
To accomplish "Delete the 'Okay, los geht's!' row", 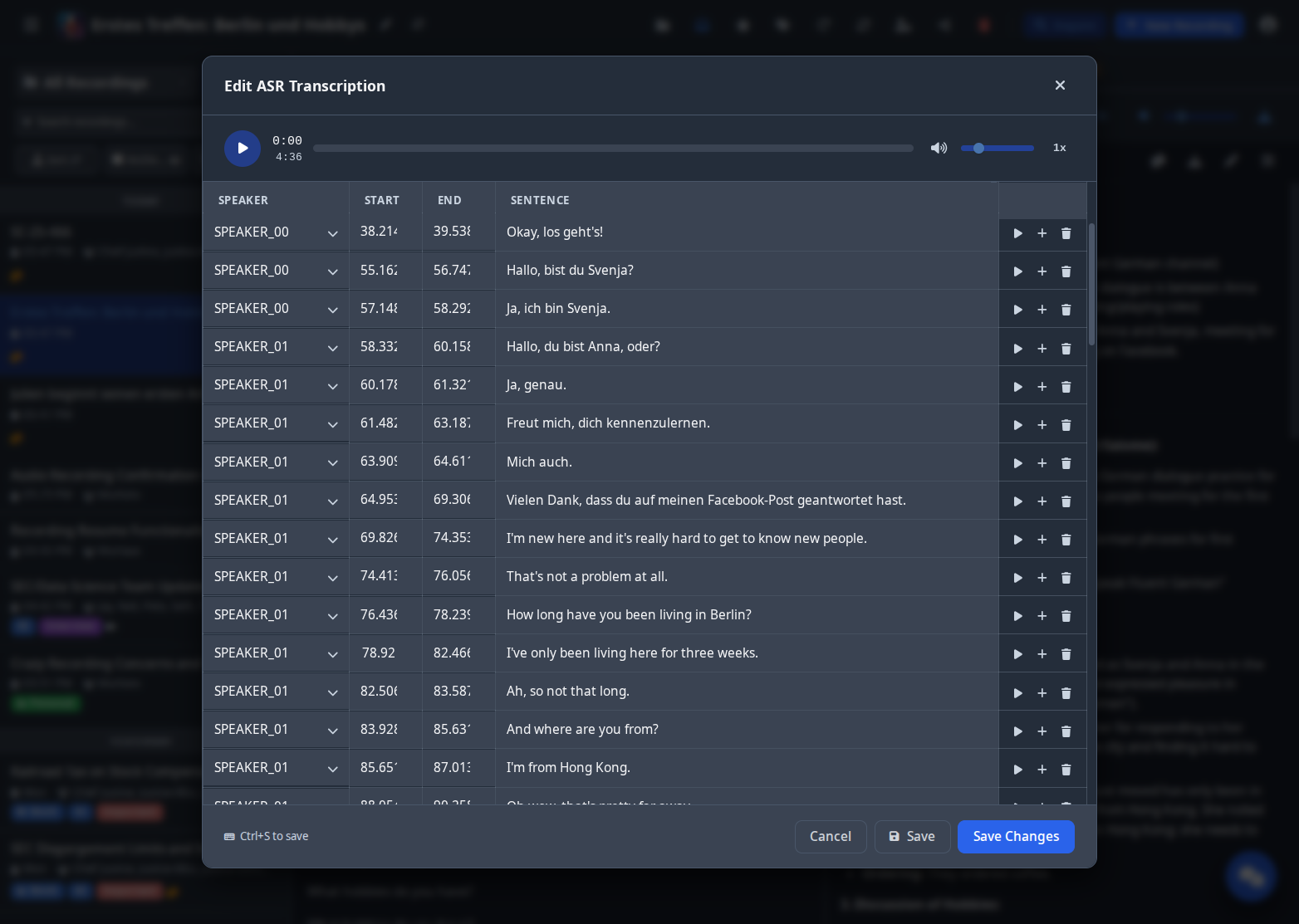I will click(1066, 233).
